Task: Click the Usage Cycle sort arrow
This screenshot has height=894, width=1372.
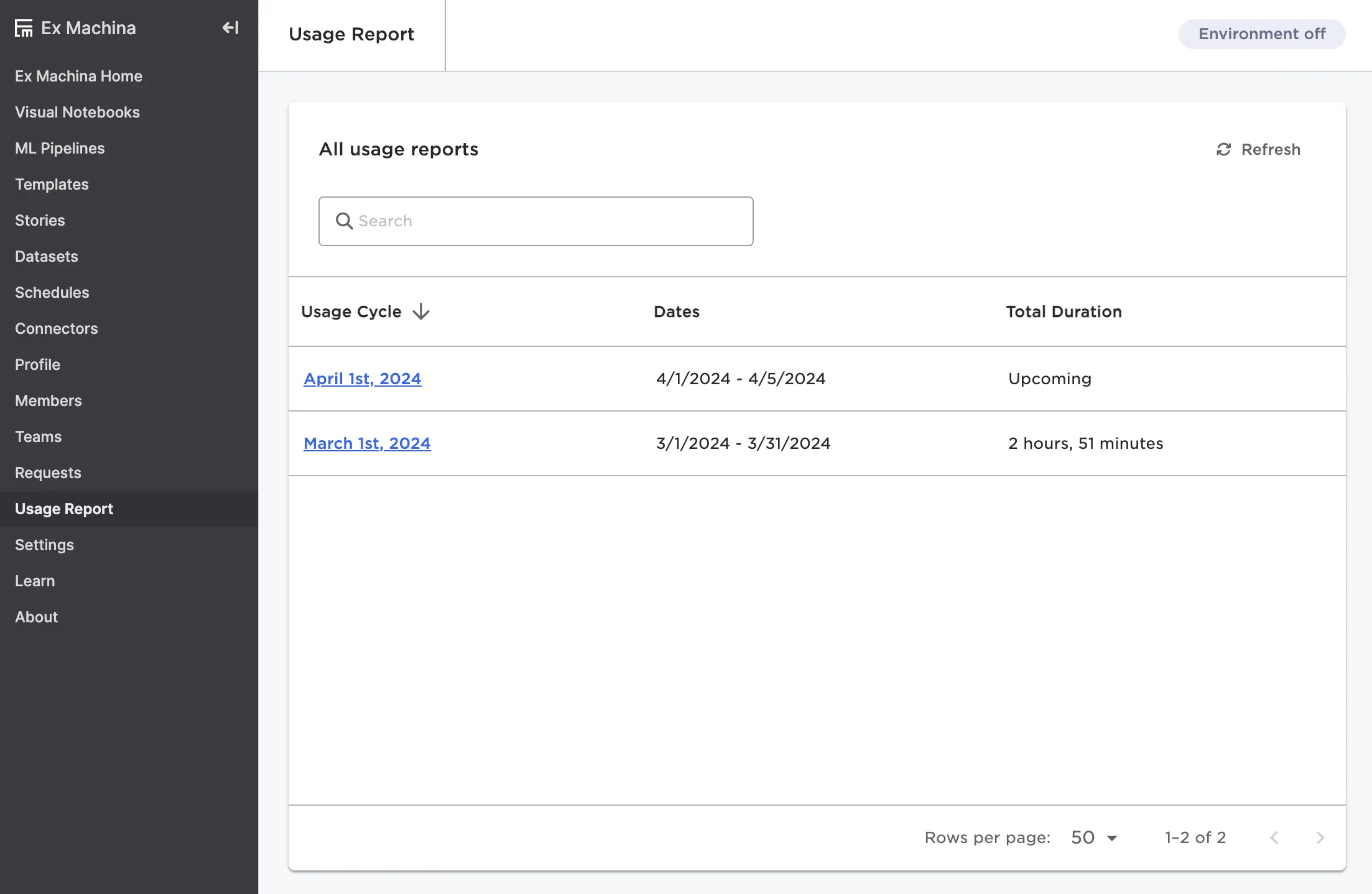Action: point(421,311)
